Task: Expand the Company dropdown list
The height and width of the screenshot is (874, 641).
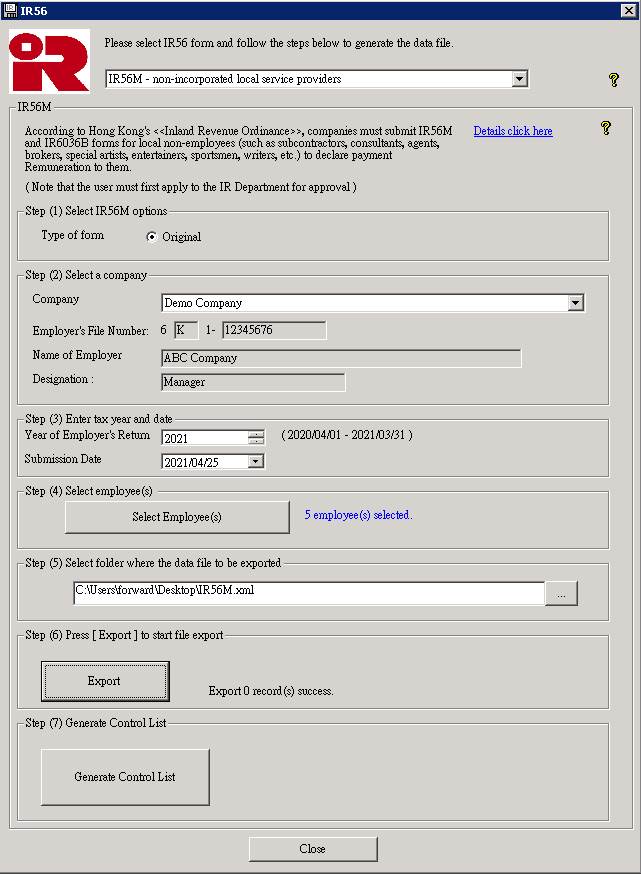Action: [x=575, y=303]
